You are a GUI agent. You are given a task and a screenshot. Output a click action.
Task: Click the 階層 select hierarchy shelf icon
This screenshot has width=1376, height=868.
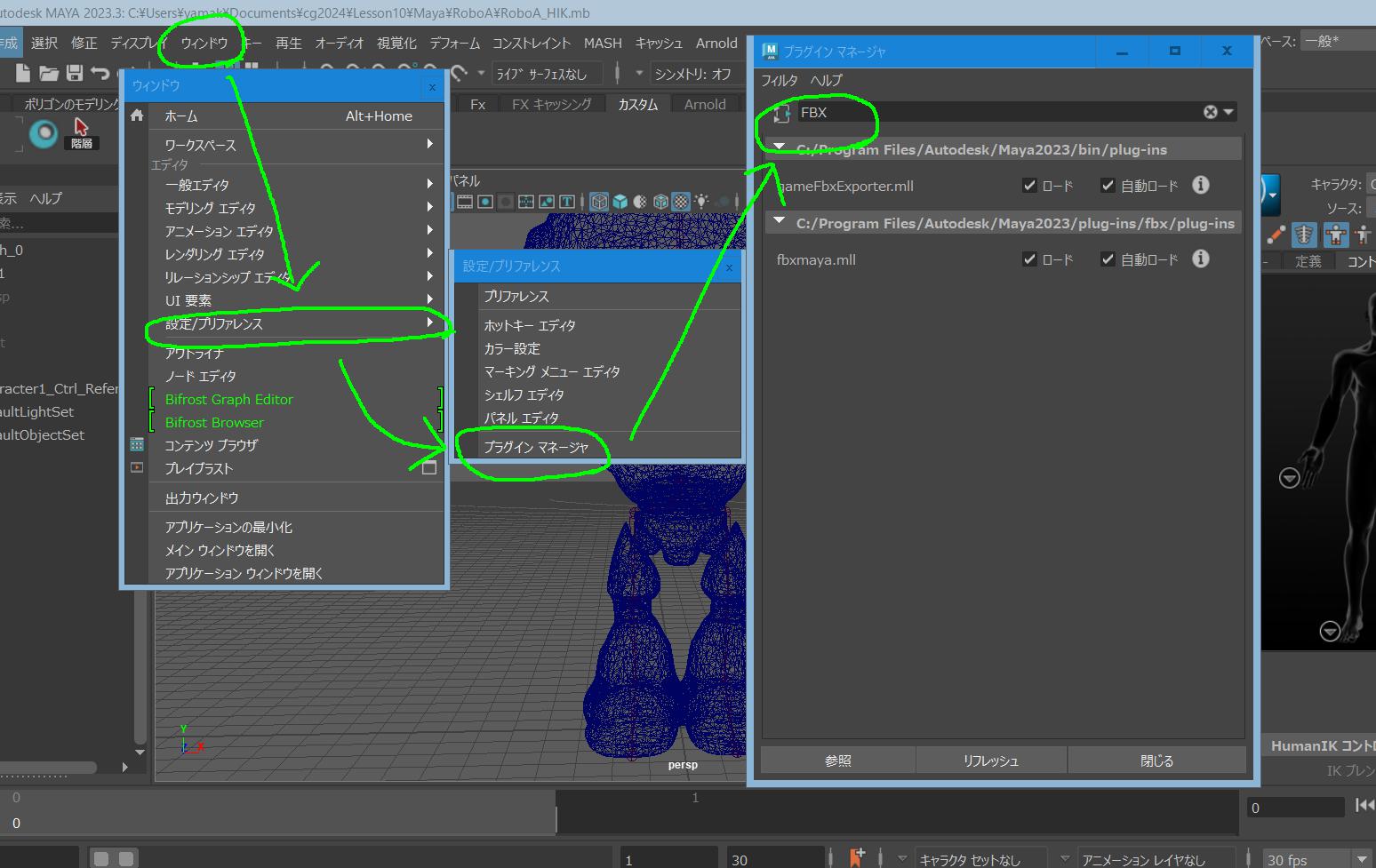click(81, 132)
